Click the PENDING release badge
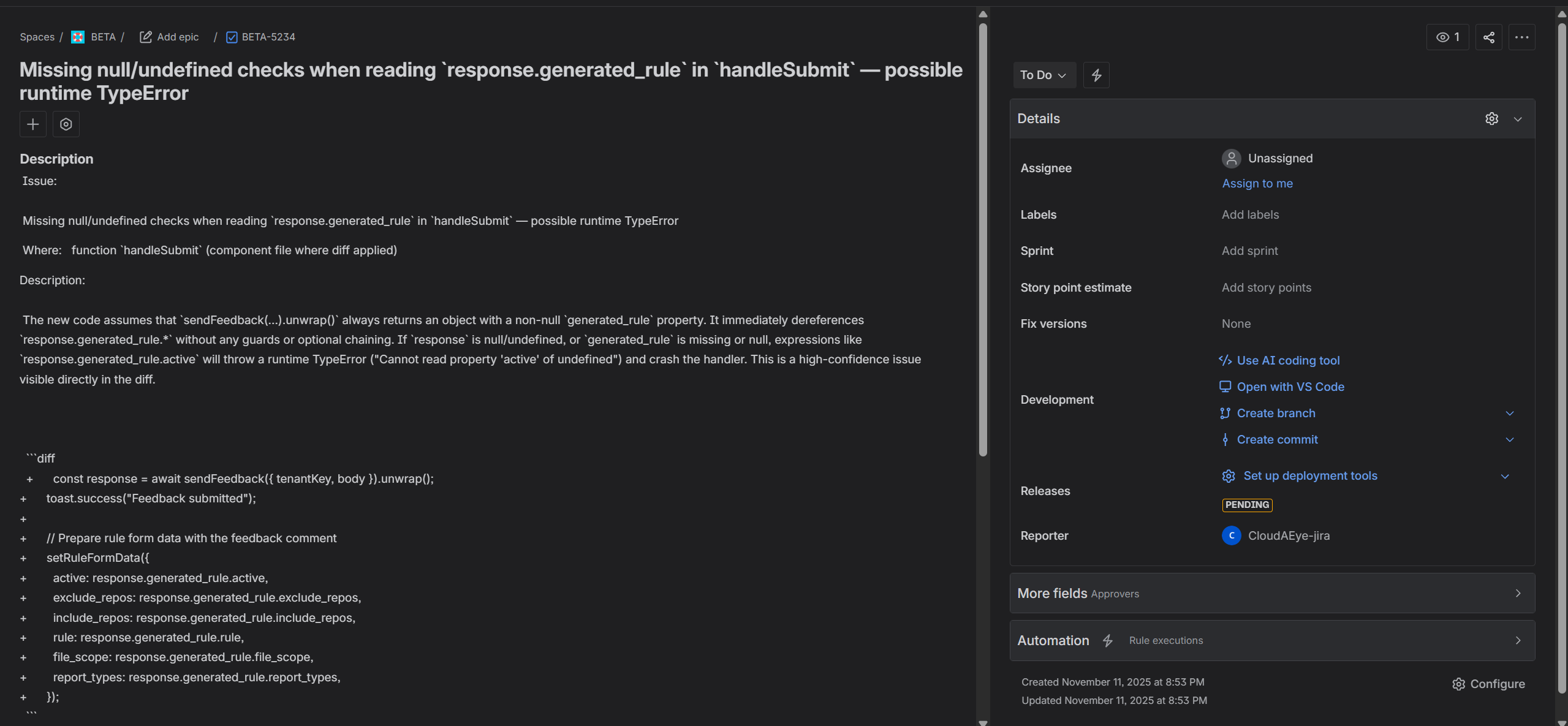 pyautogui.click(x=1246, y=504)
